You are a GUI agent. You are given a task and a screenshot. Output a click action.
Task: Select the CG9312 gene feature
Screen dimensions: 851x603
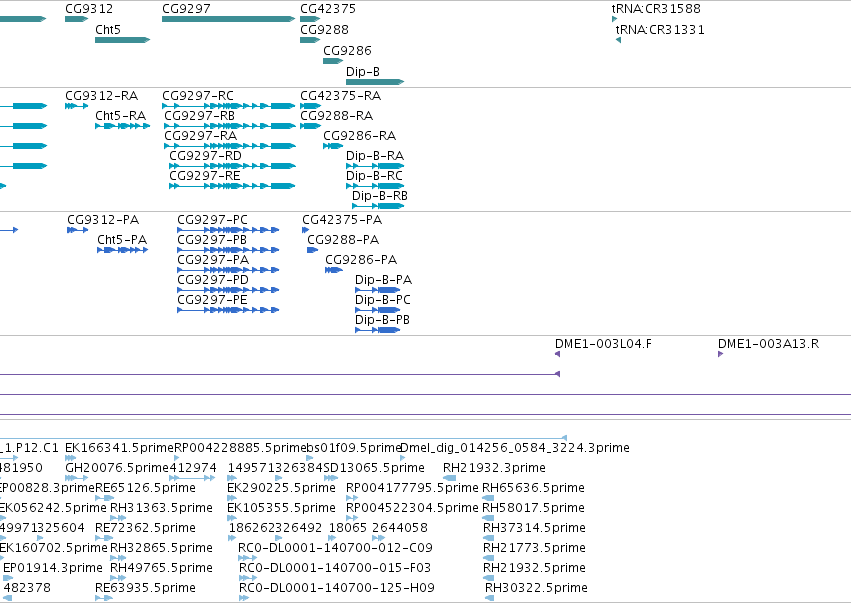(x=77, y=19)
